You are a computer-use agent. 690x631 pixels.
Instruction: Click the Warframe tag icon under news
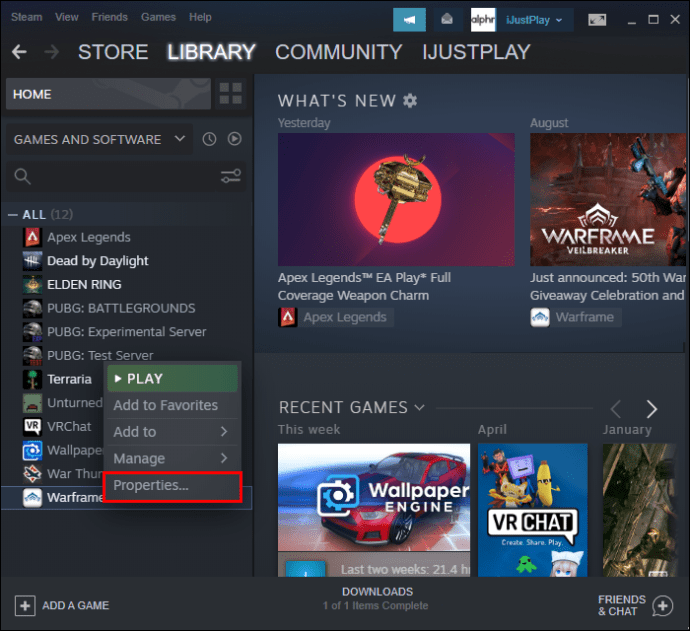pyautogui.click(x=540, y=317)
